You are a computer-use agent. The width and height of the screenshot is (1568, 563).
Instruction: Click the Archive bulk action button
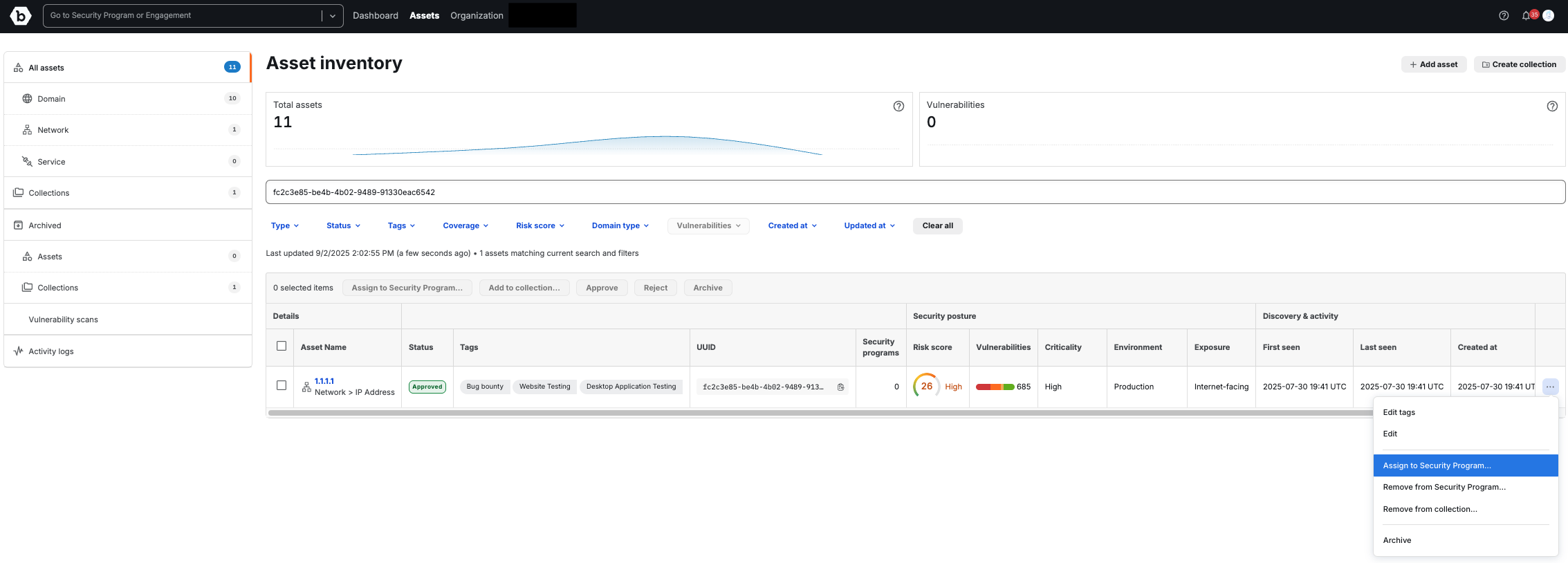(x=708, y=288)
